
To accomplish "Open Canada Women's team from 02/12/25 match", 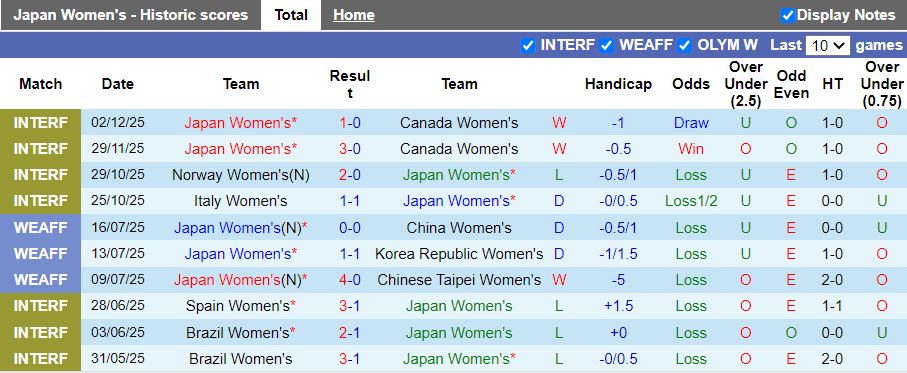I will 459,123.
